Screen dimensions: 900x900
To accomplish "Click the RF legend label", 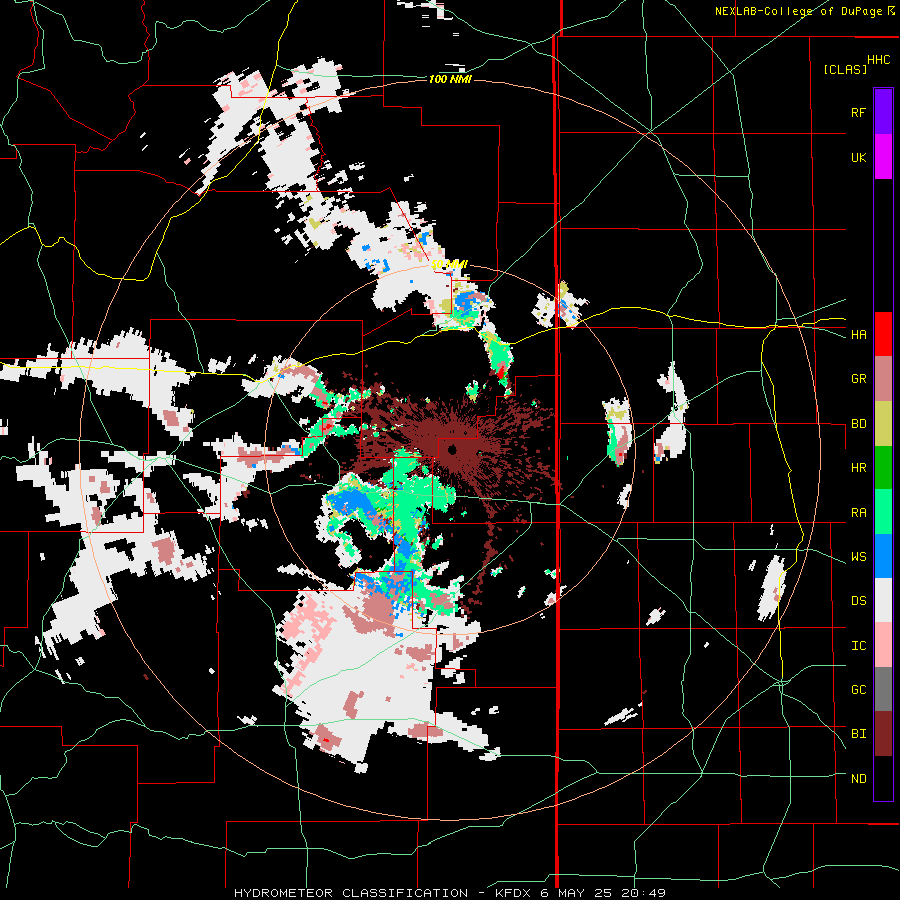I will [858, 112].
